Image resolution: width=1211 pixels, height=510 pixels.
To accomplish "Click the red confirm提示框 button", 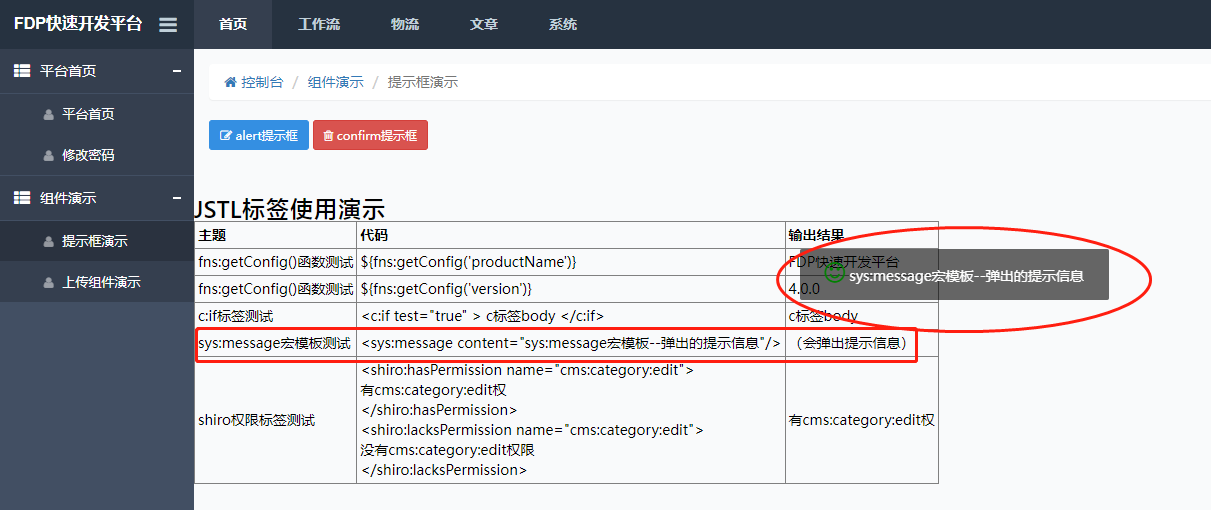I will point(370,135).
